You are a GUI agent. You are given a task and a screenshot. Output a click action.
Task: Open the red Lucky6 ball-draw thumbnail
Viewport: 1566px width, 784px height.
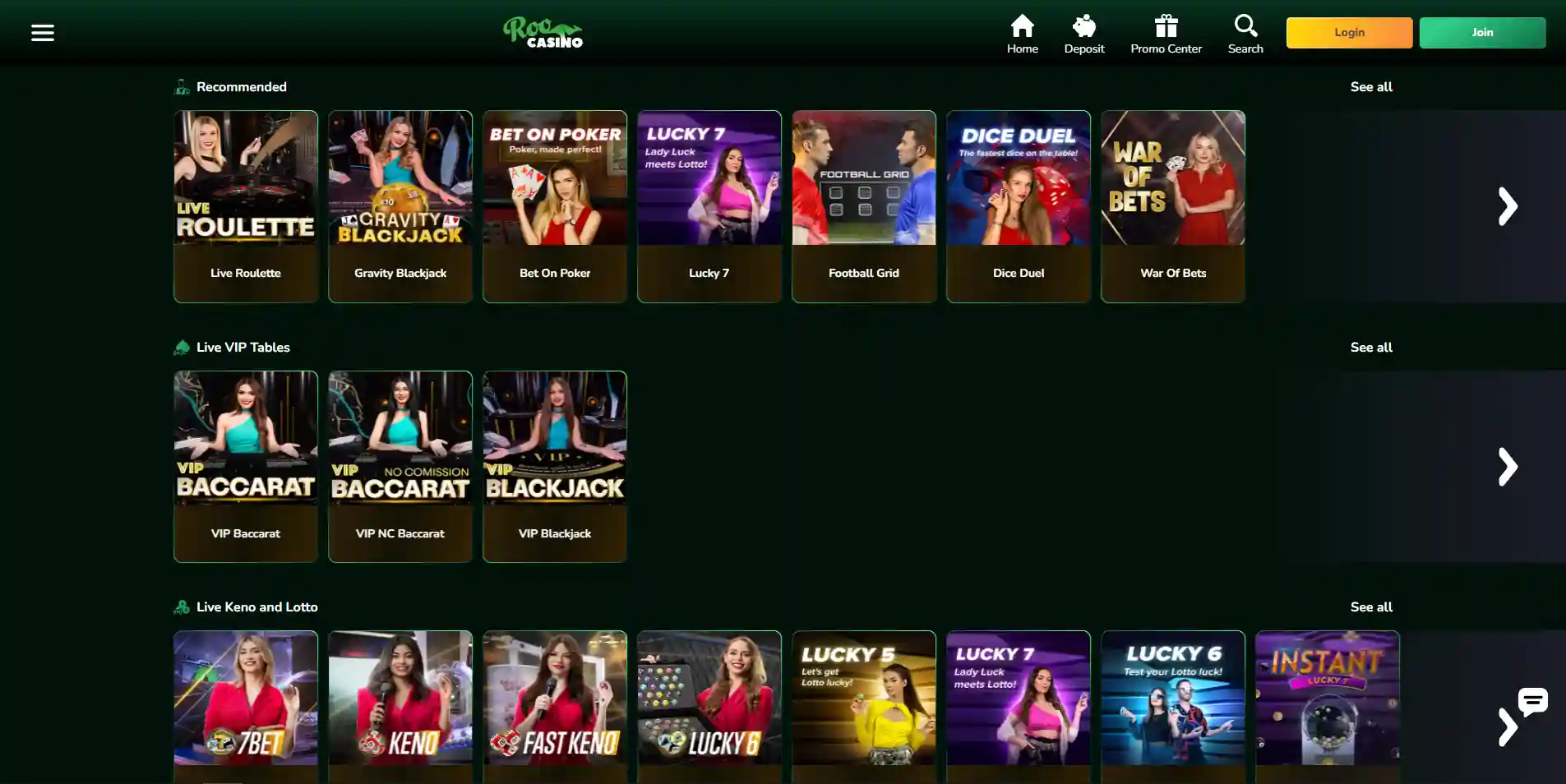coord(709,698)
